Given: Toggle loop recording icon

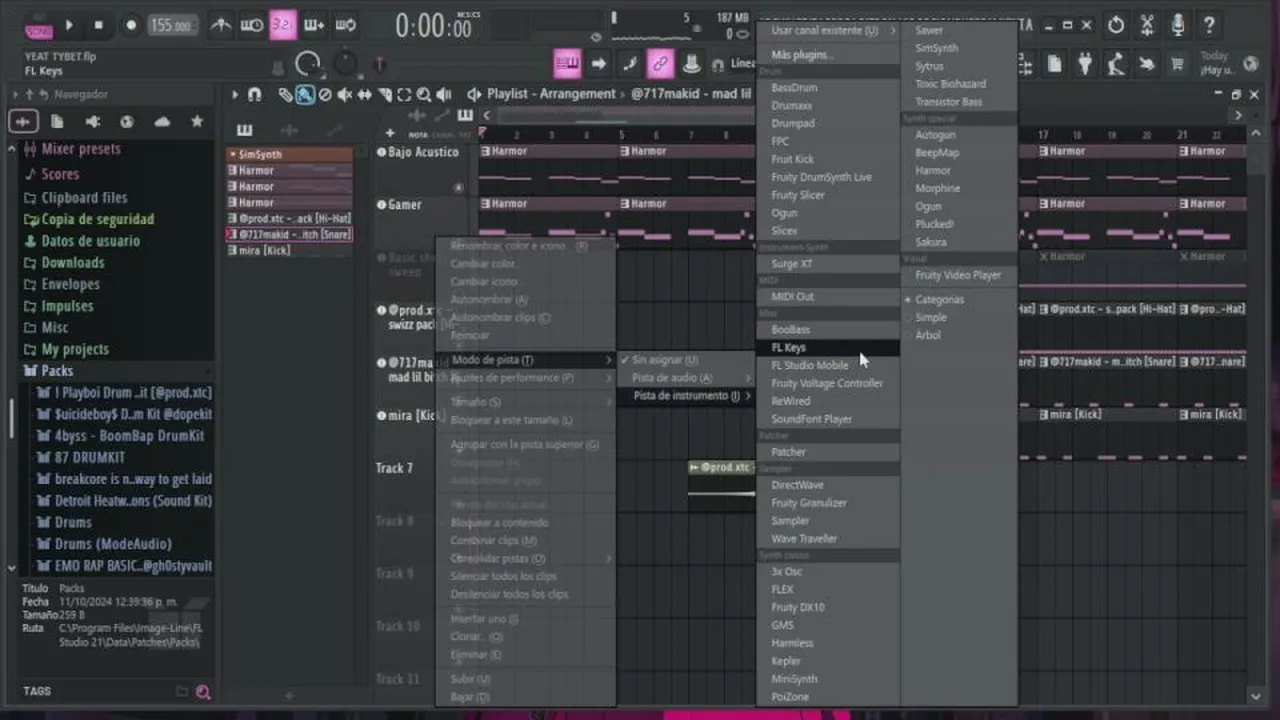Looking at the screenshot, I should (x=346, y=25).
